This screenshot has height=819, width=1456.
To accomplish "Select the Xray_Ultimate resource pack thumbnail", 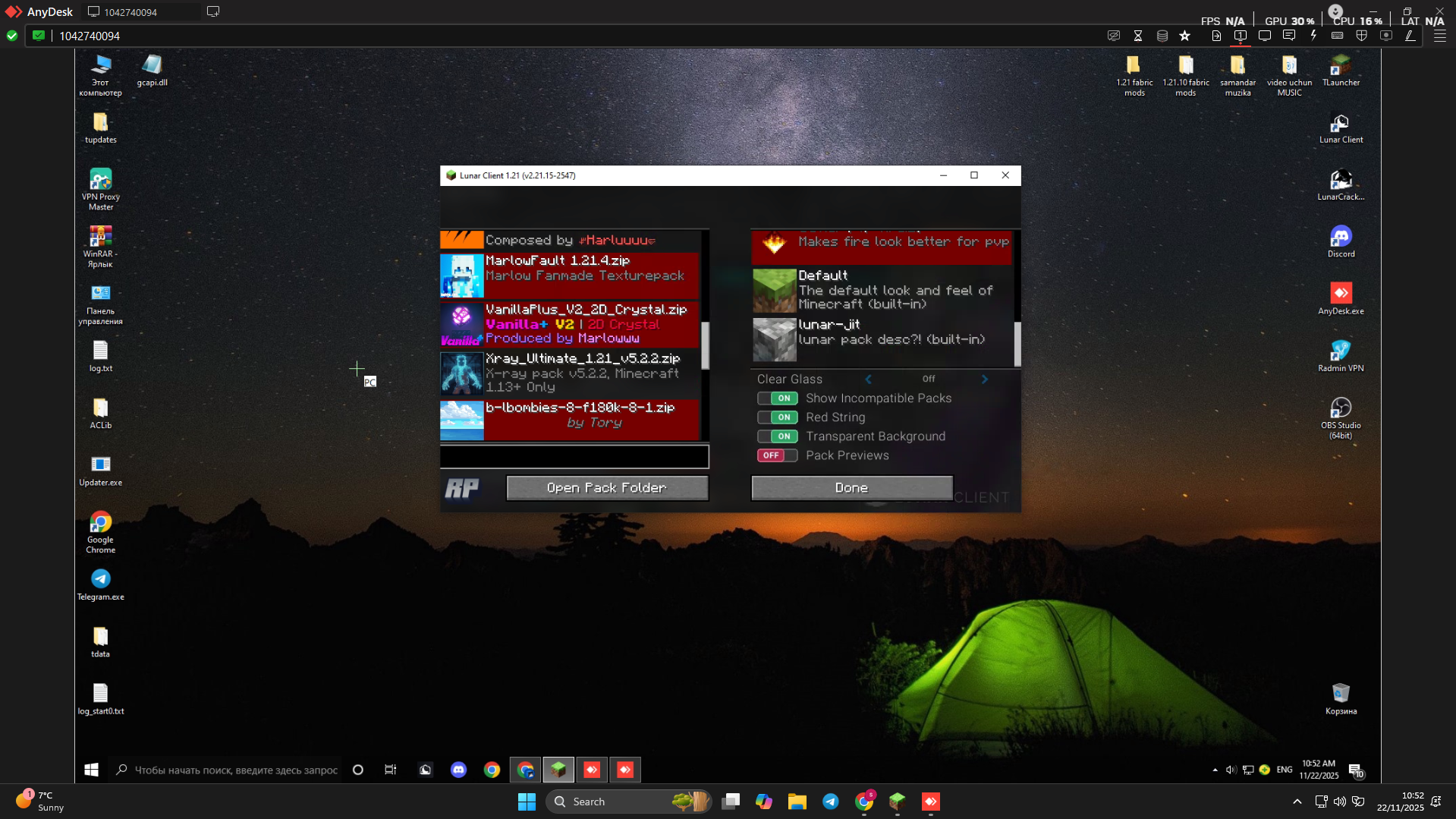I will (462, 373).
